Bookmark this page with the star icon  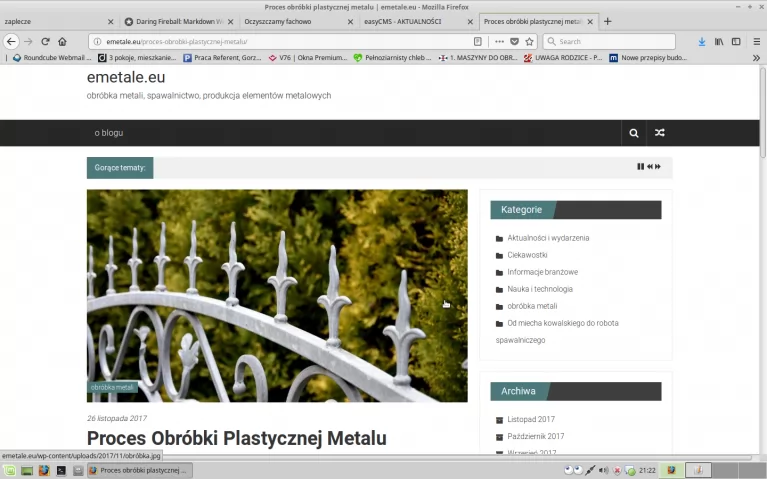pyautogui.click(x=529, y=42)
